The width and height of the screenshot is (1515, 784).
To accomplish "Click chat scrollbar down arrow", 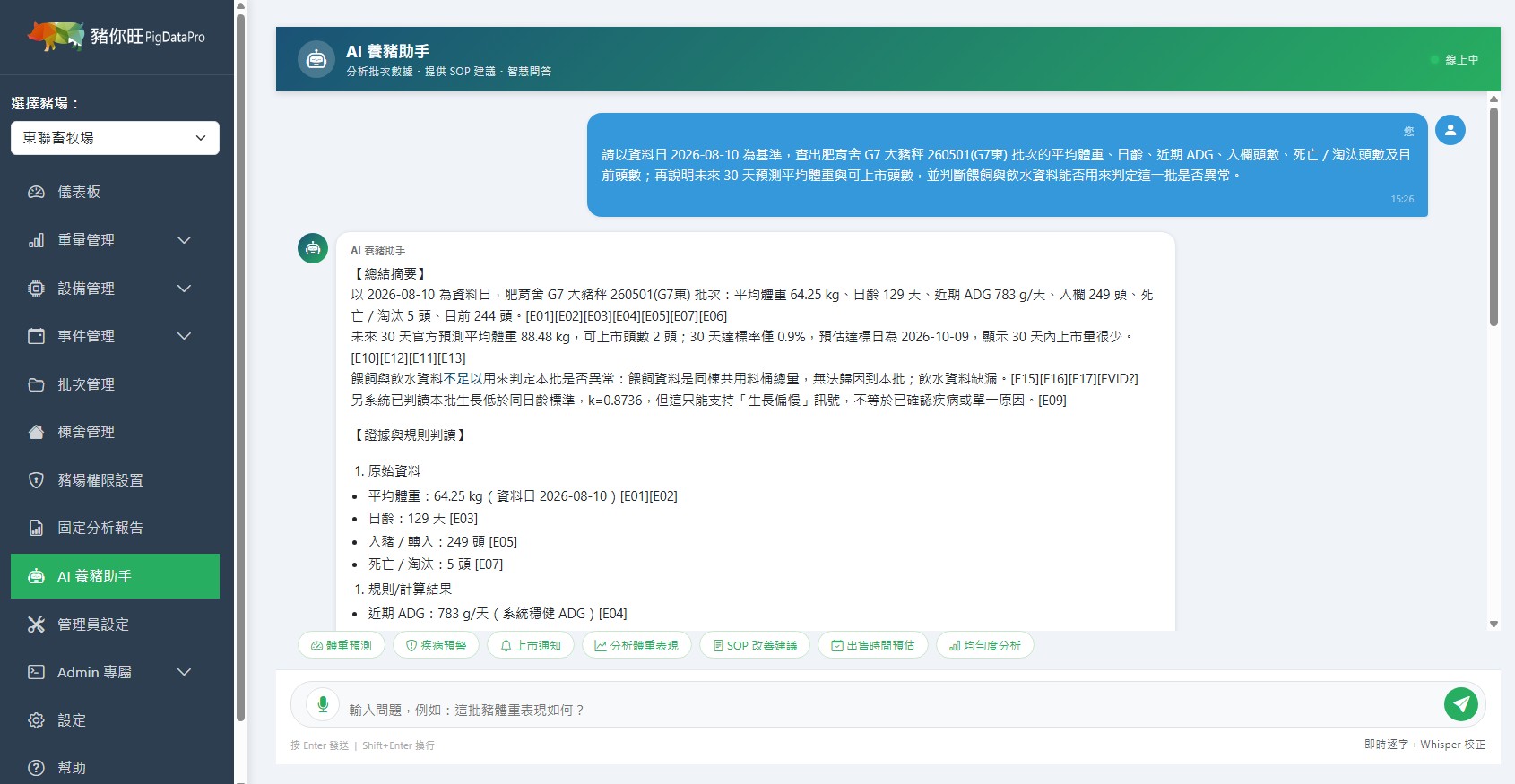I will [x=1493, y=624].
